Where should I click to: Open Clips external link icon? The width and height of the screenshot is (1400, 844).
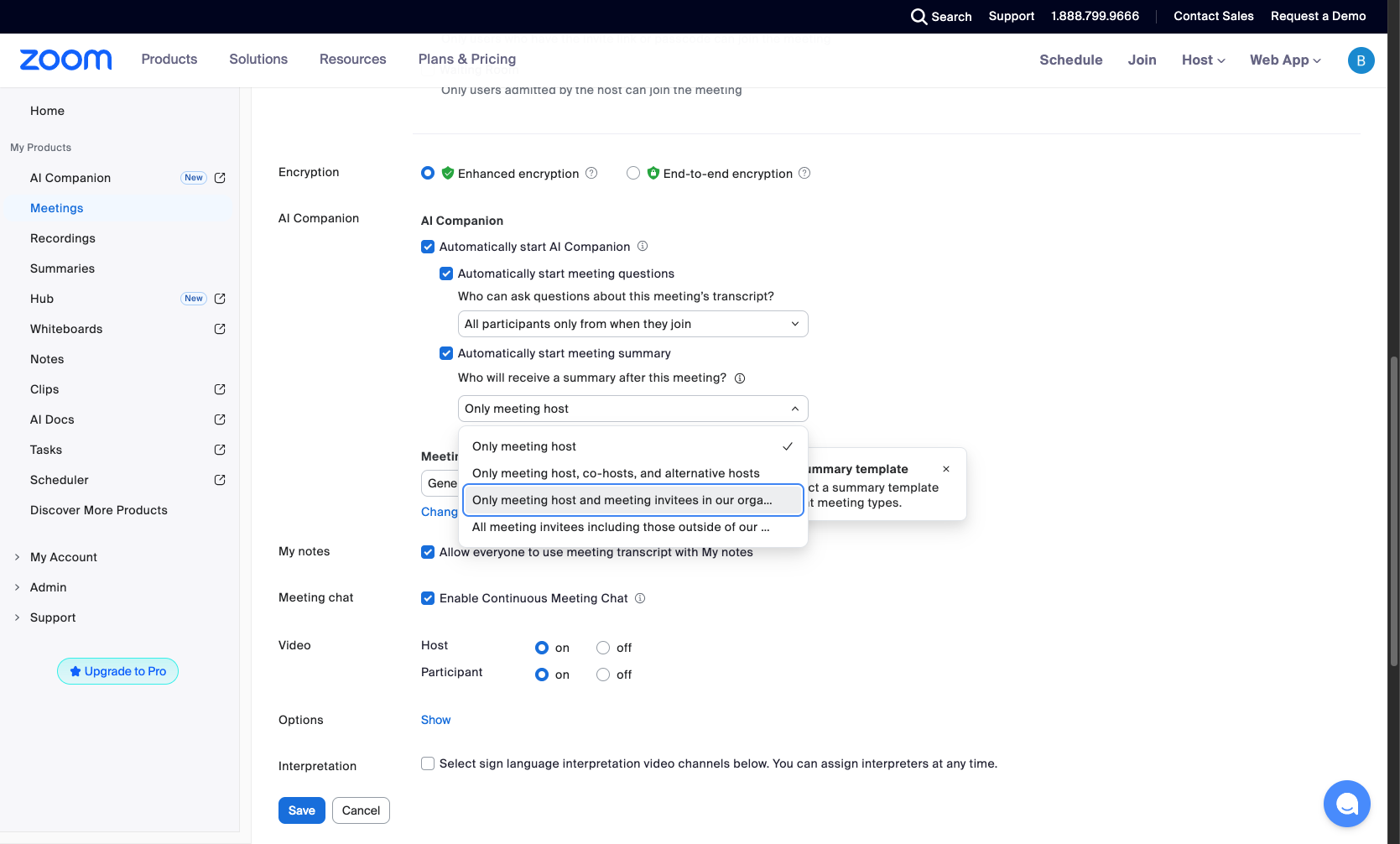[220, 389]
